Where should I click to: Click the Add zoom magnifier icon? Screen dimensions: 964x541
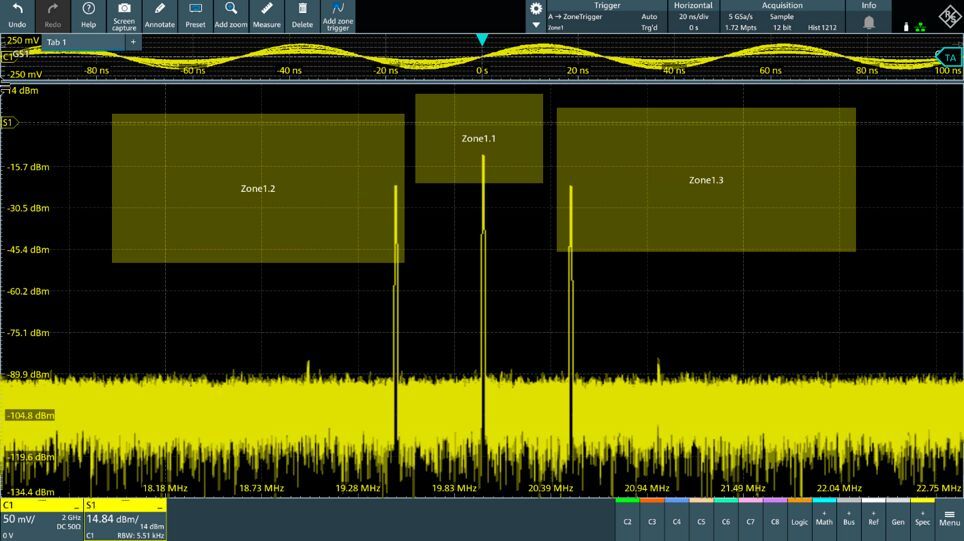click(230, 15)
